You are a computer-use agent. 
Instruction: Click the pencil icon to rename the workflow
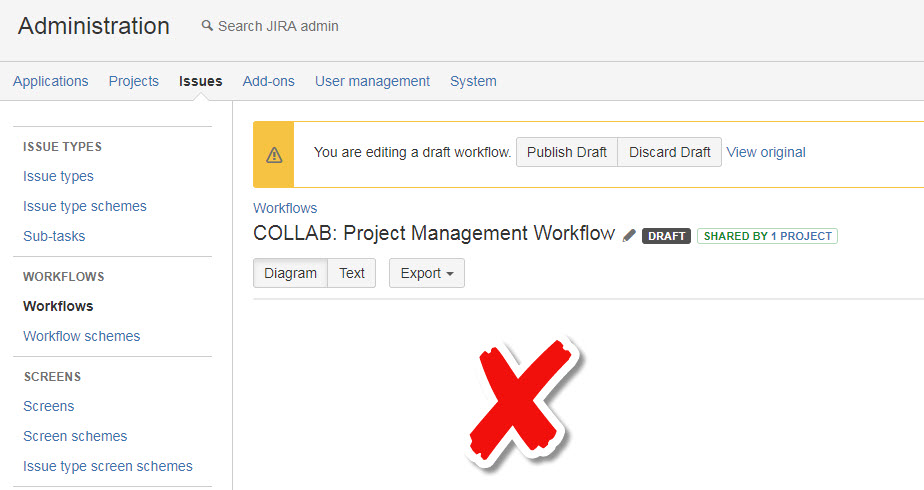pyautogui.click(x=629, y=236)
